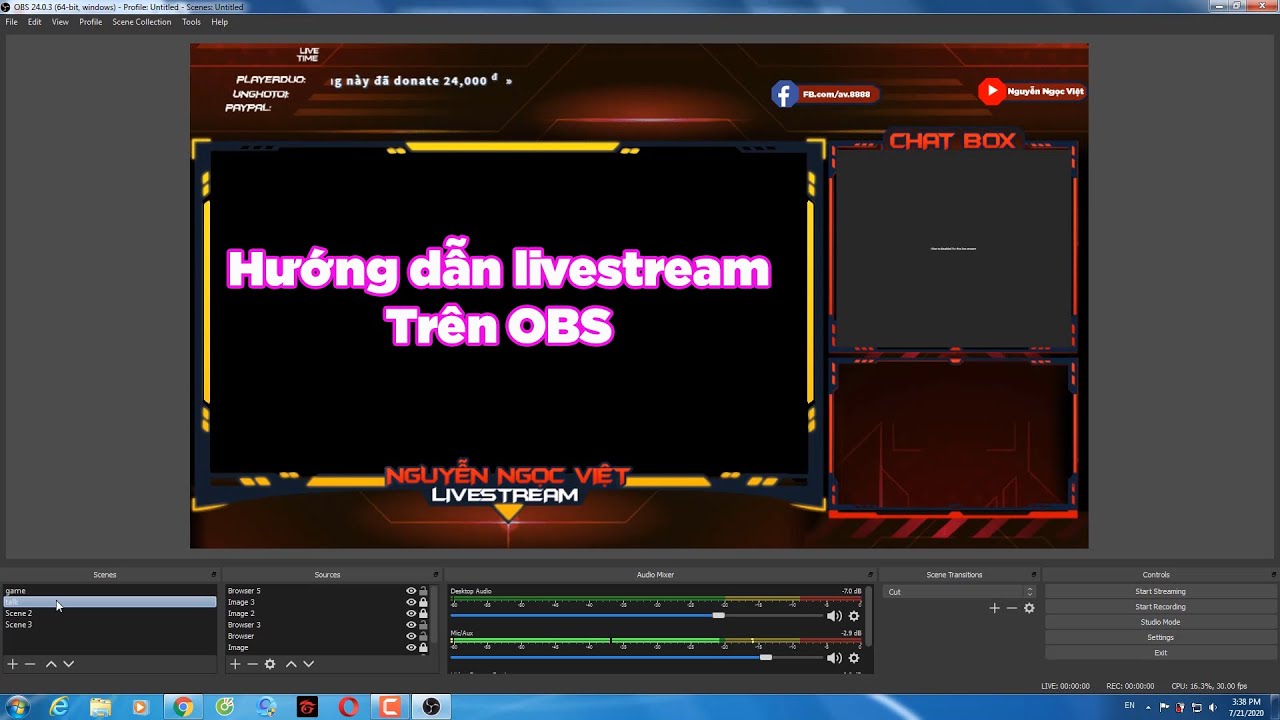
Task: Enable Studio Mode
Action: point(1160,622)
